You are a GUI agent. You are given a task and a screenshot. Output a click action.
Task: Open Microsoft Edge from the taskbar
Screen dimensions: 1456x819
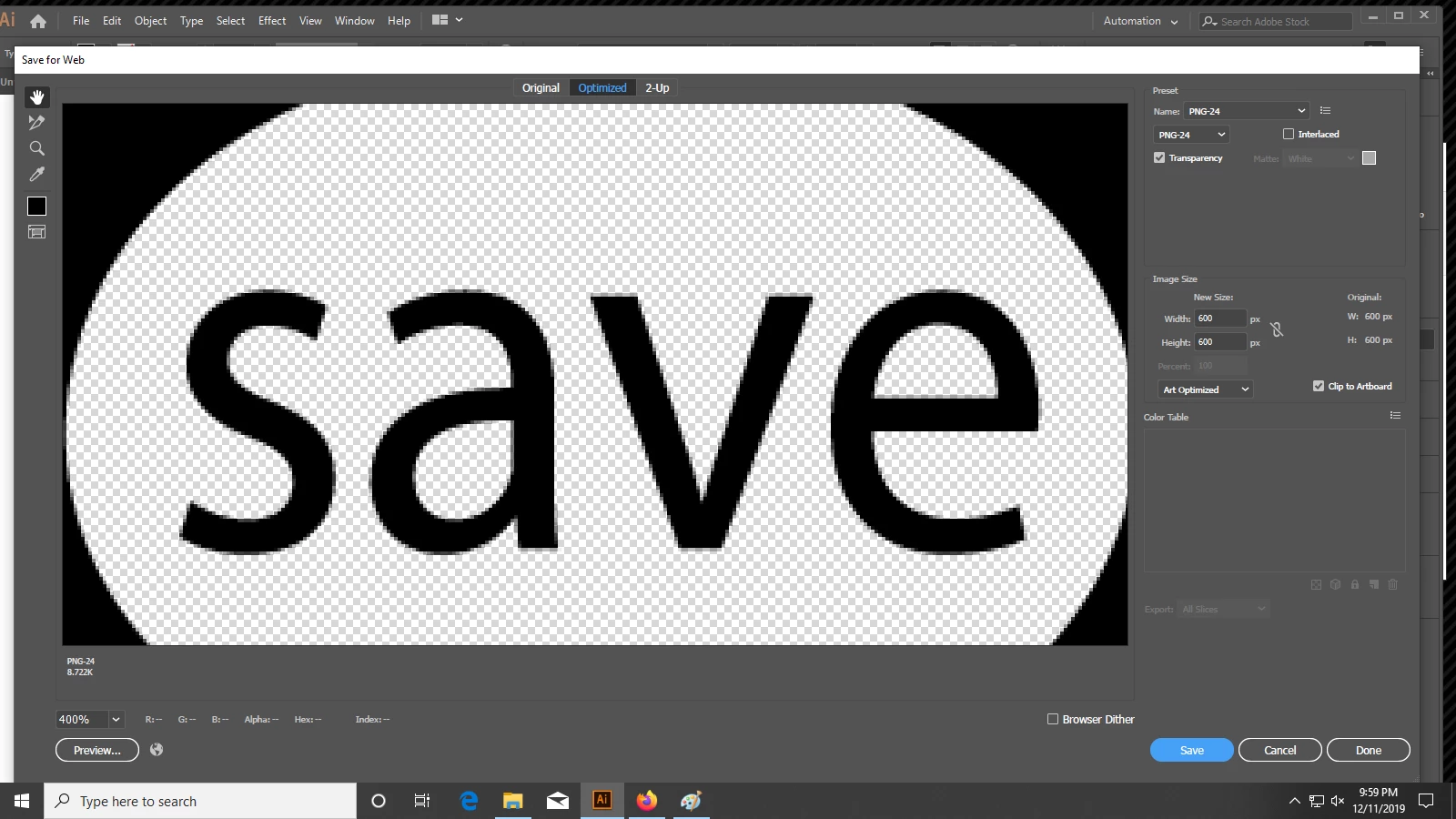[x=469, y=801]
